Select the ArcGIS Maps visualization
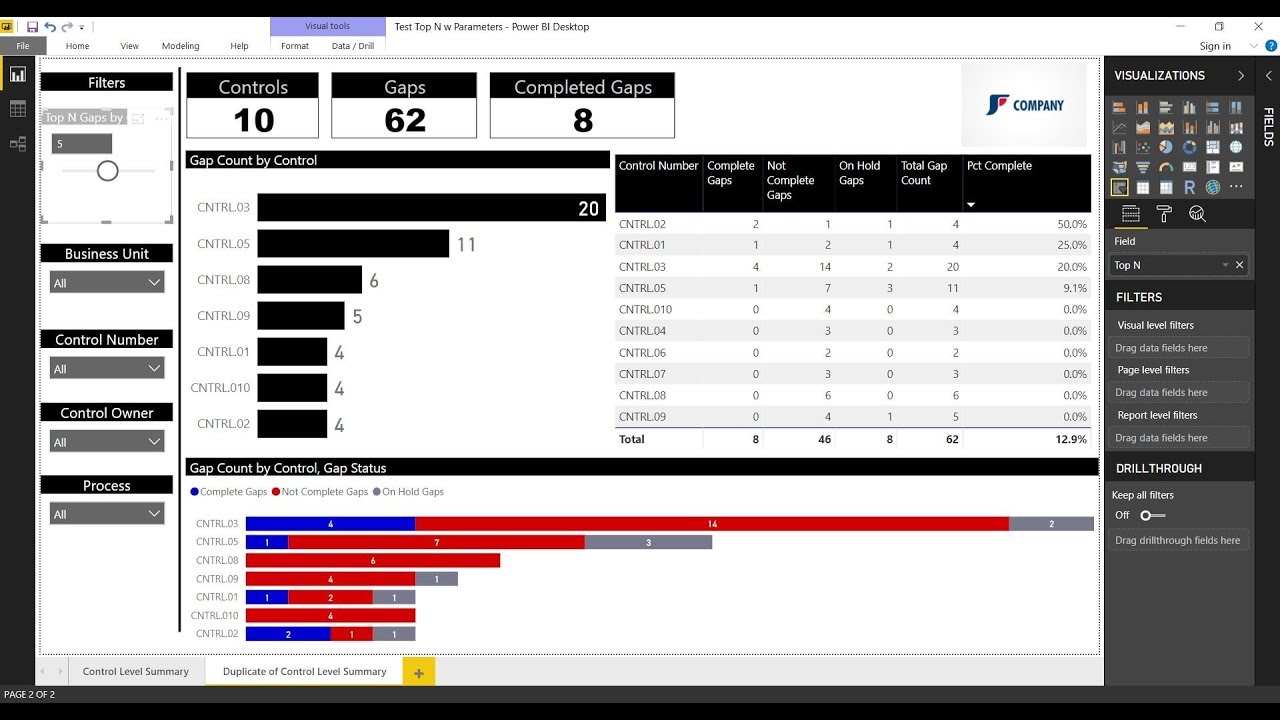 point(1213,187)
